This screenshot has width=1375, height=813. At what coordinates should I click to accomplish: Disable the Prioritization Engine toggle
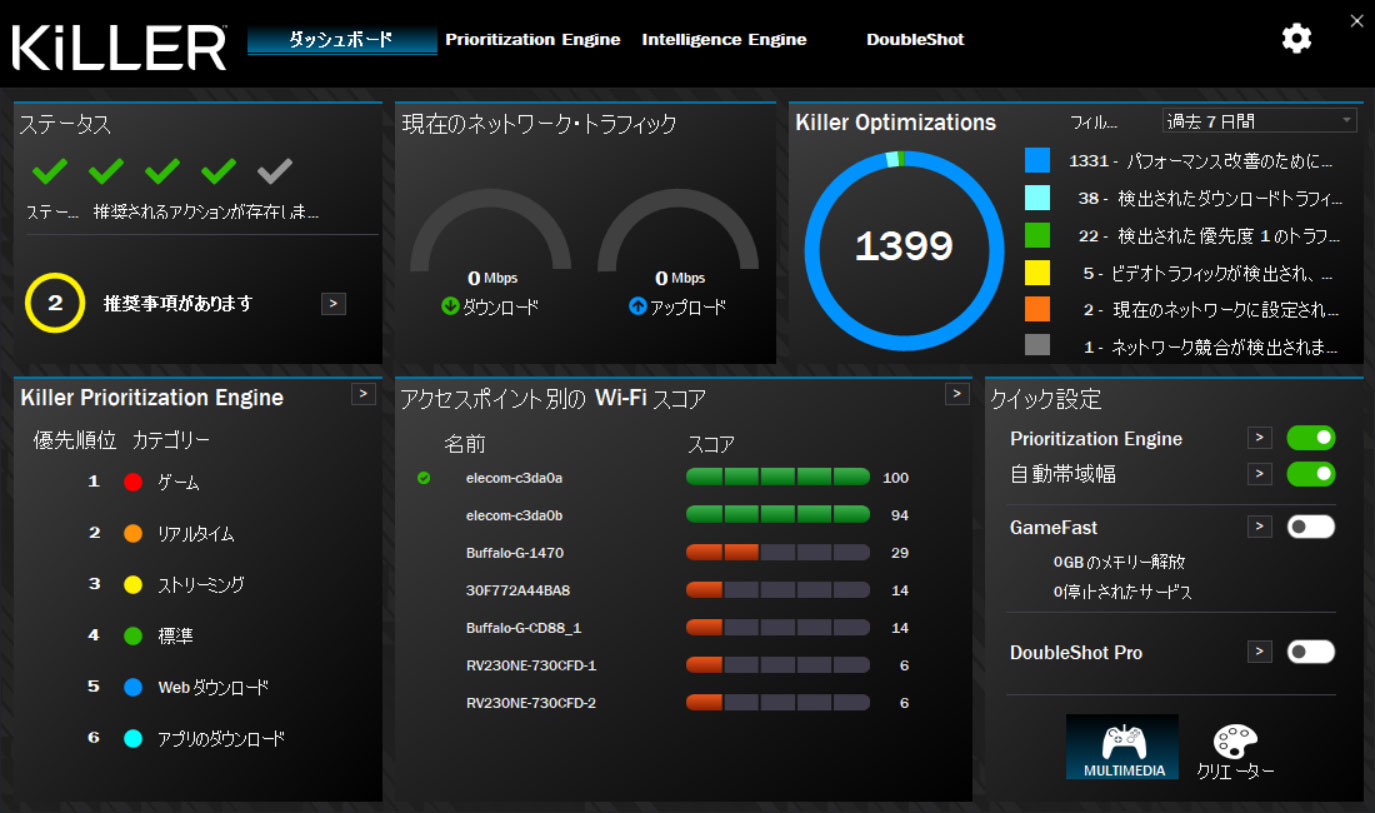point(1310,438)
